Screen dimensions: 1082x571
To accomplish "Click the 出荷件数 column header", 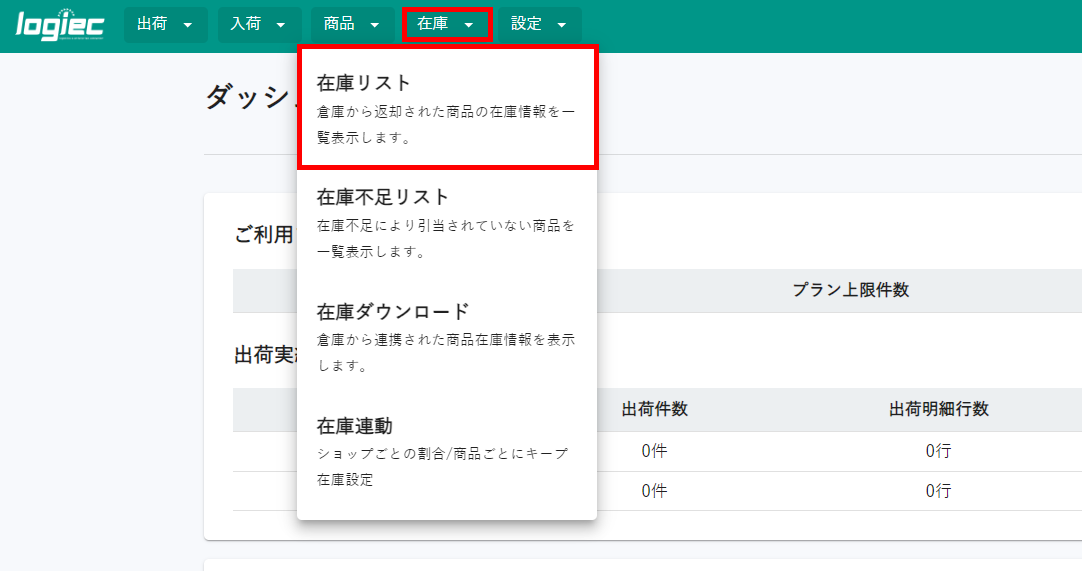I will pos(654,409).
